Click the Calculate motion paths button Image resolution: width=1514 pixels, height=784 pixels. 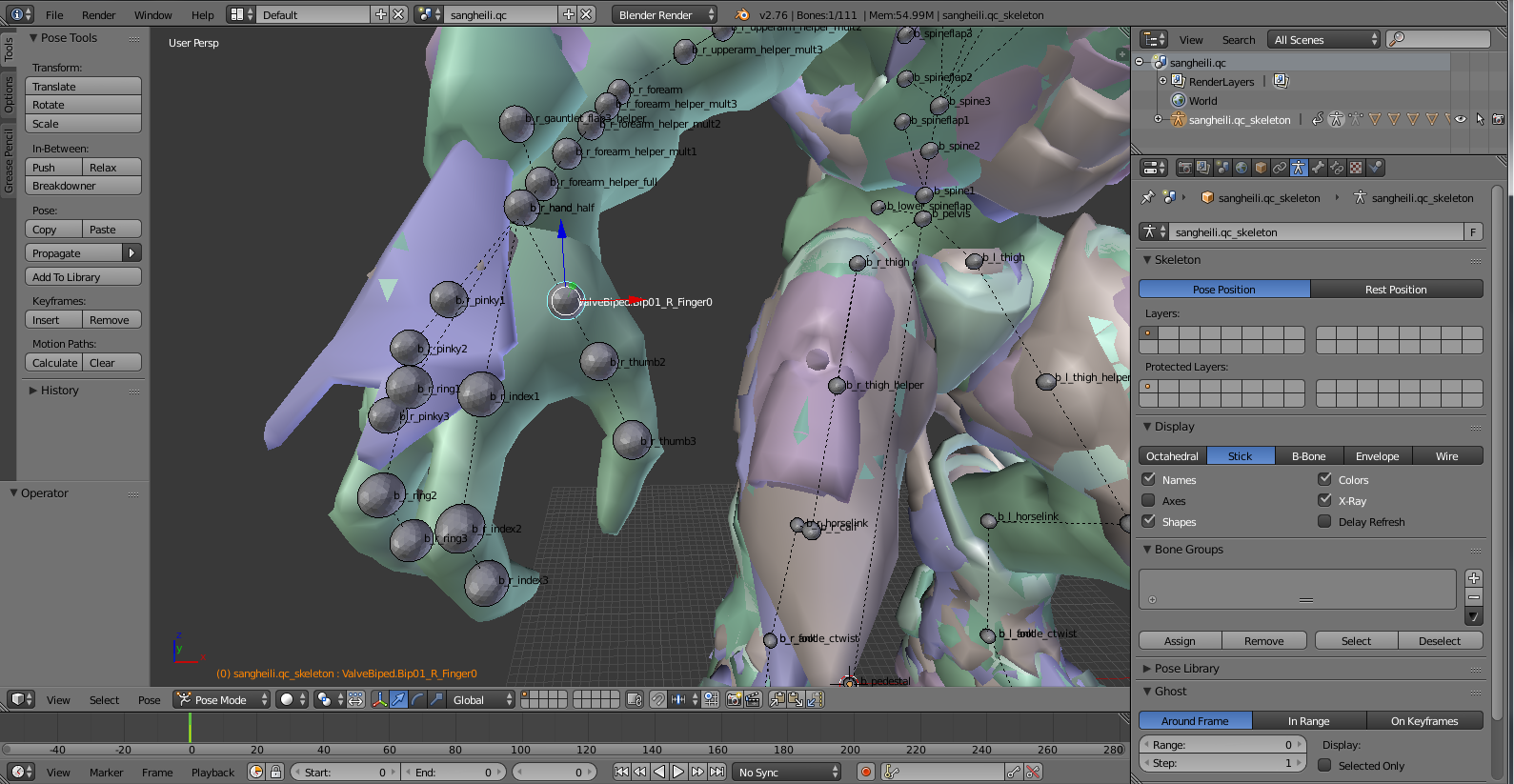click(x=54, y=363)
